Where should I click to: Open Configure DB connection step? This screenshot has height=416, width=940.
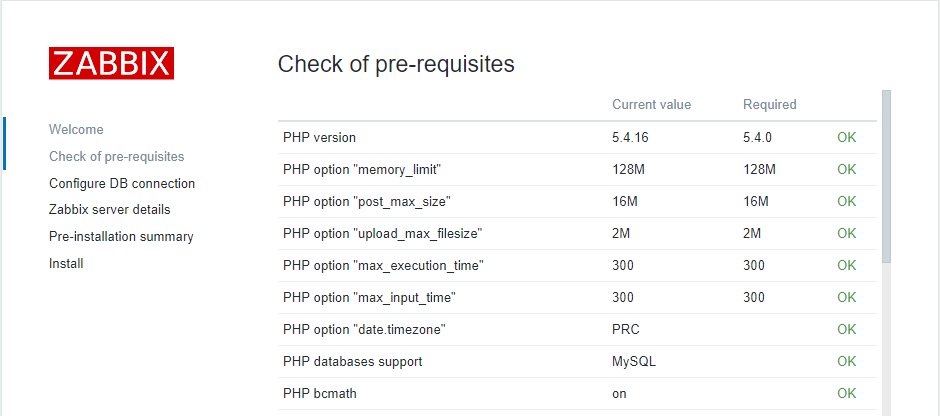tap(122, 184)
